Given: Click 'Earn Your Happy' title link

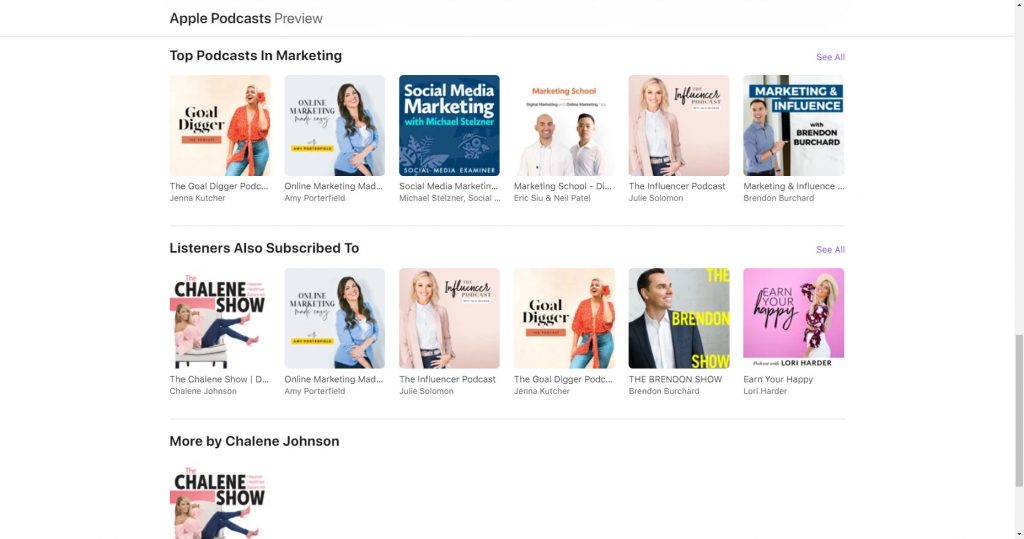Looking at the screenshot, I should [778, 379].
